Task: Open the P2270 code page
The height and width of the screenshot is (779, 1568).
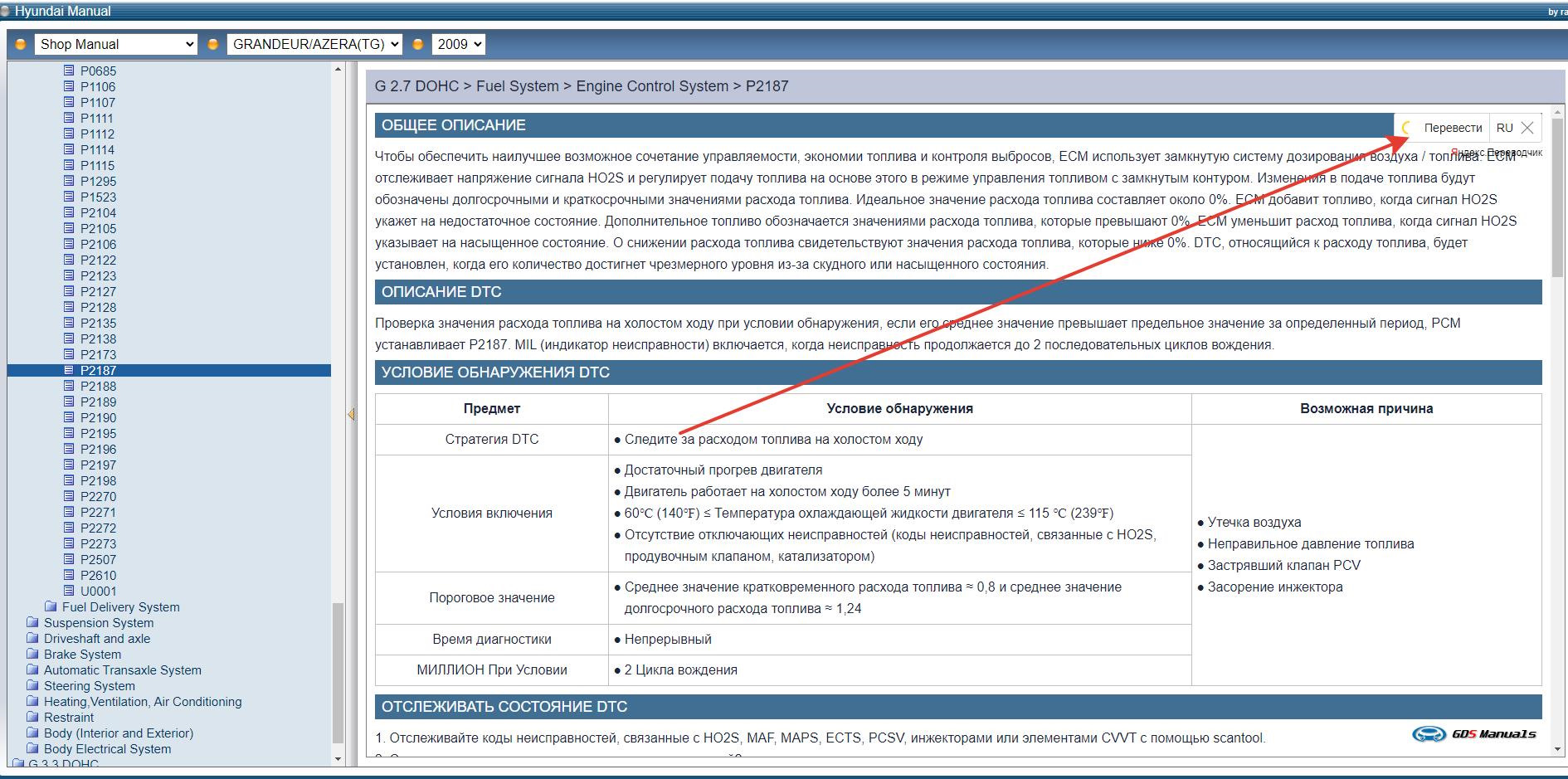Action: point(98,497)
